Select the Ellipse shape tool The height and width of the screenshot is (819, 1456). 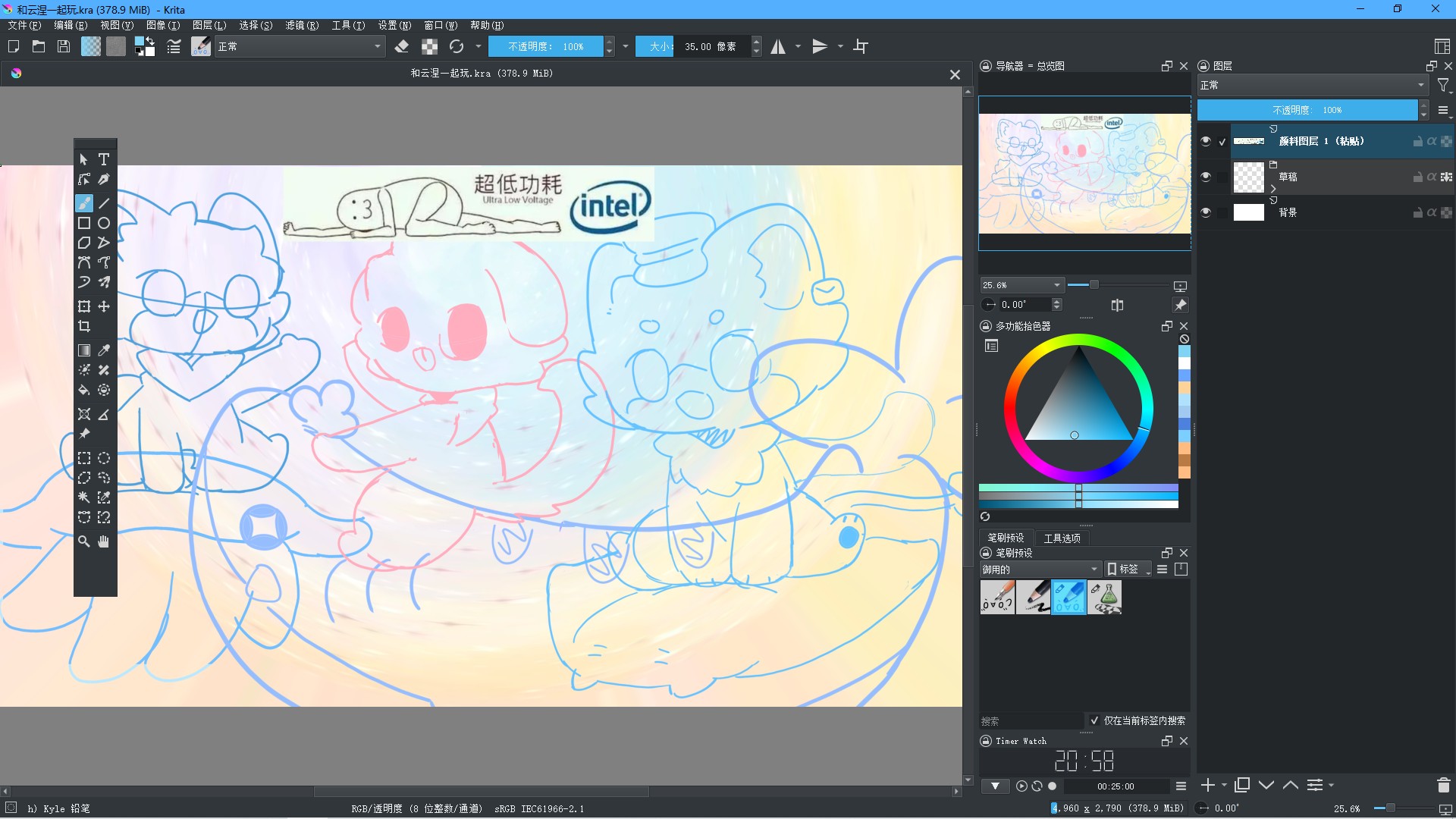(x=104, y=223)
